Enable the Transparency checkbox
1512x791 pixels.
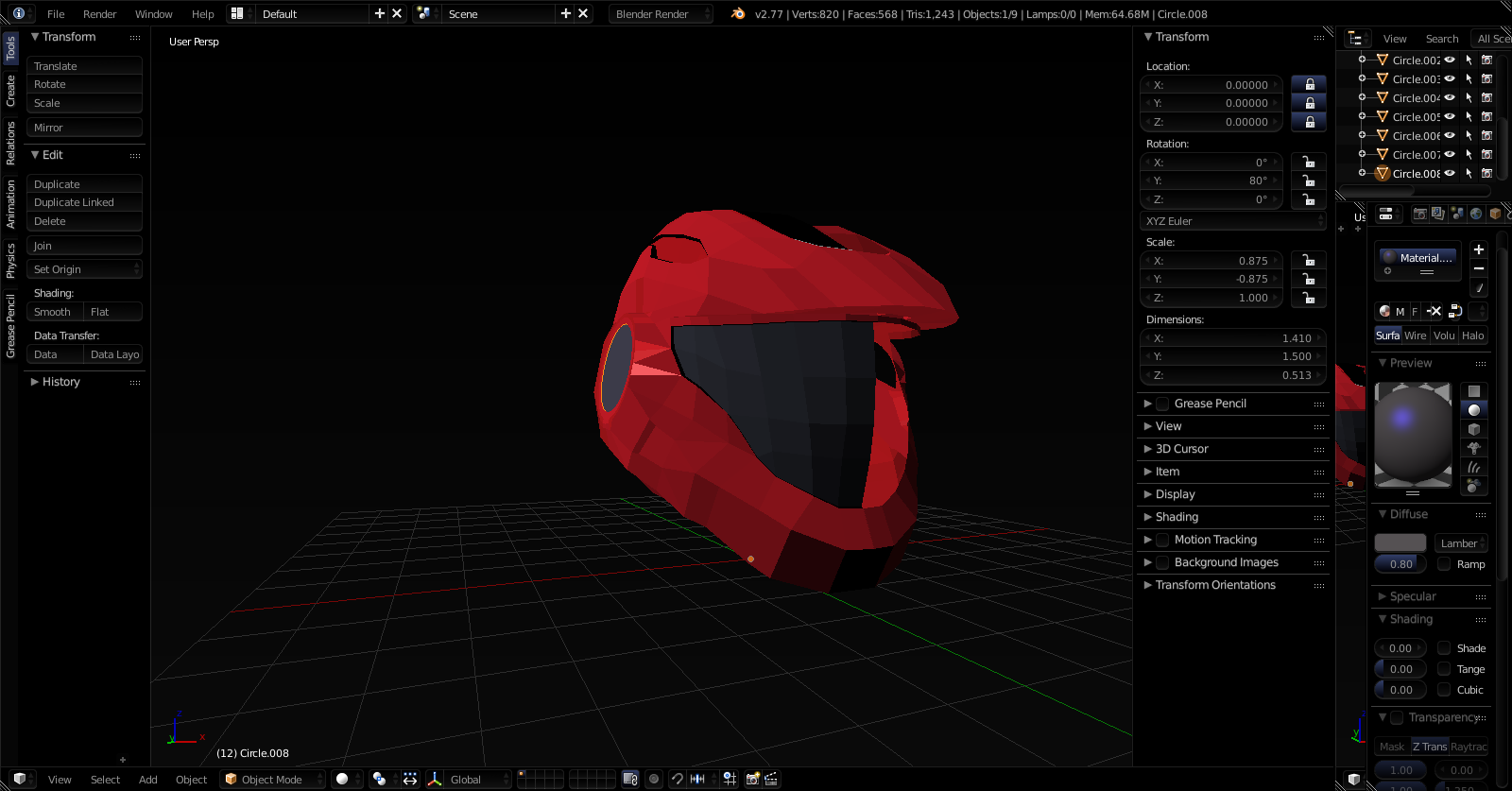1397,717
